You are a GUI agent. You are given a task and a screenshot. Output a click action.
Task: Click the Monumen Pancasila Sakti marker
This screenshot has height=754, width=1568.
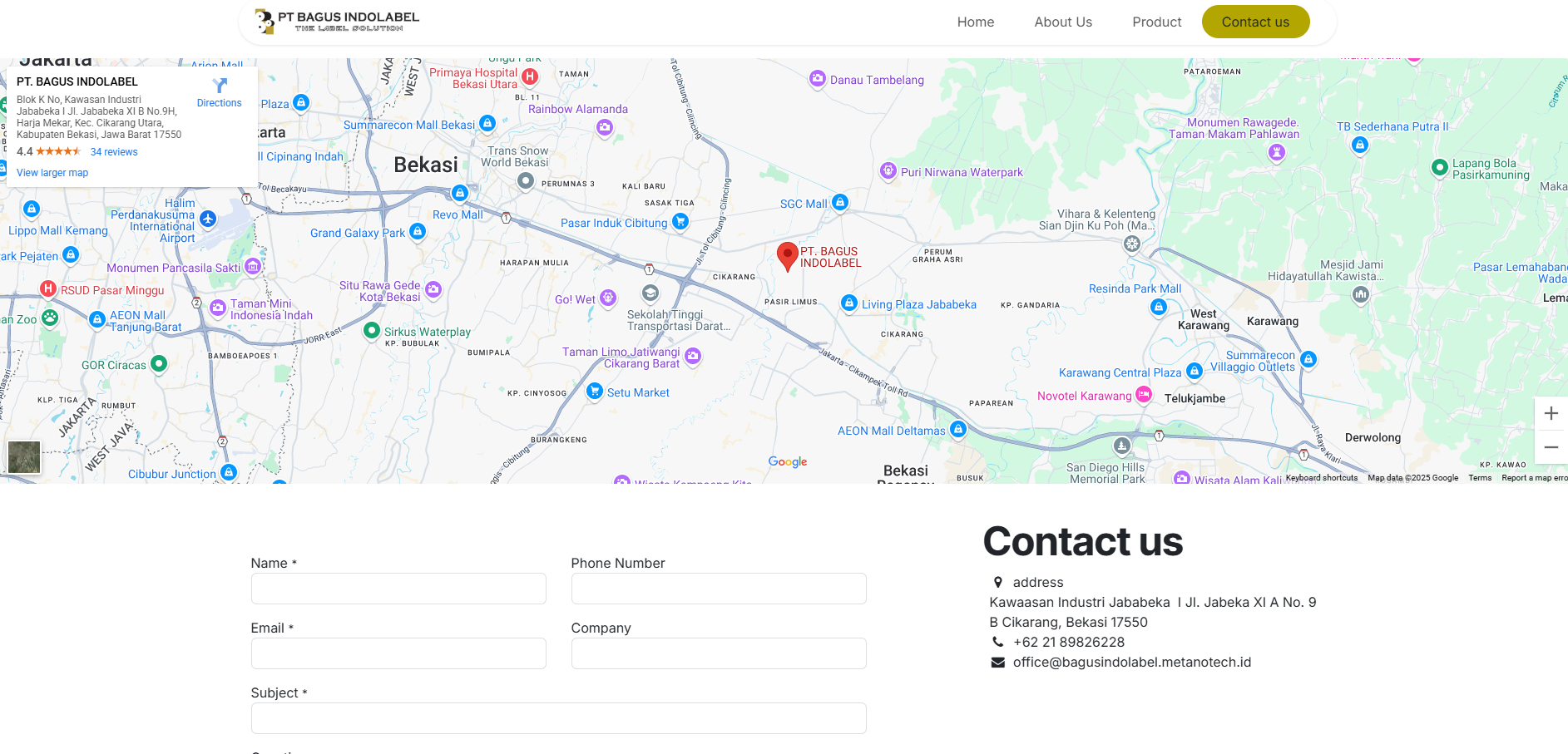253,266
